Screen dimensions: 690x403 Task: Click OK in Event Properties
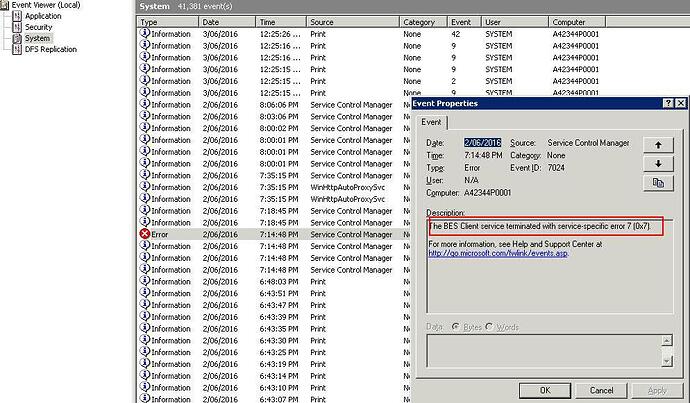[x=545, y=390]
